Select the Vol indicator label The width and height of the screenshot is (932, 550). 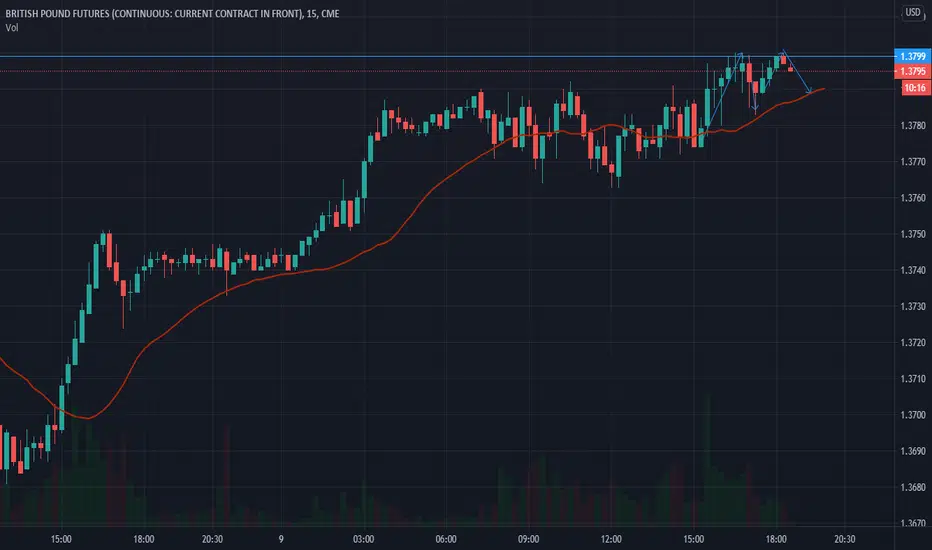[12, 27]
